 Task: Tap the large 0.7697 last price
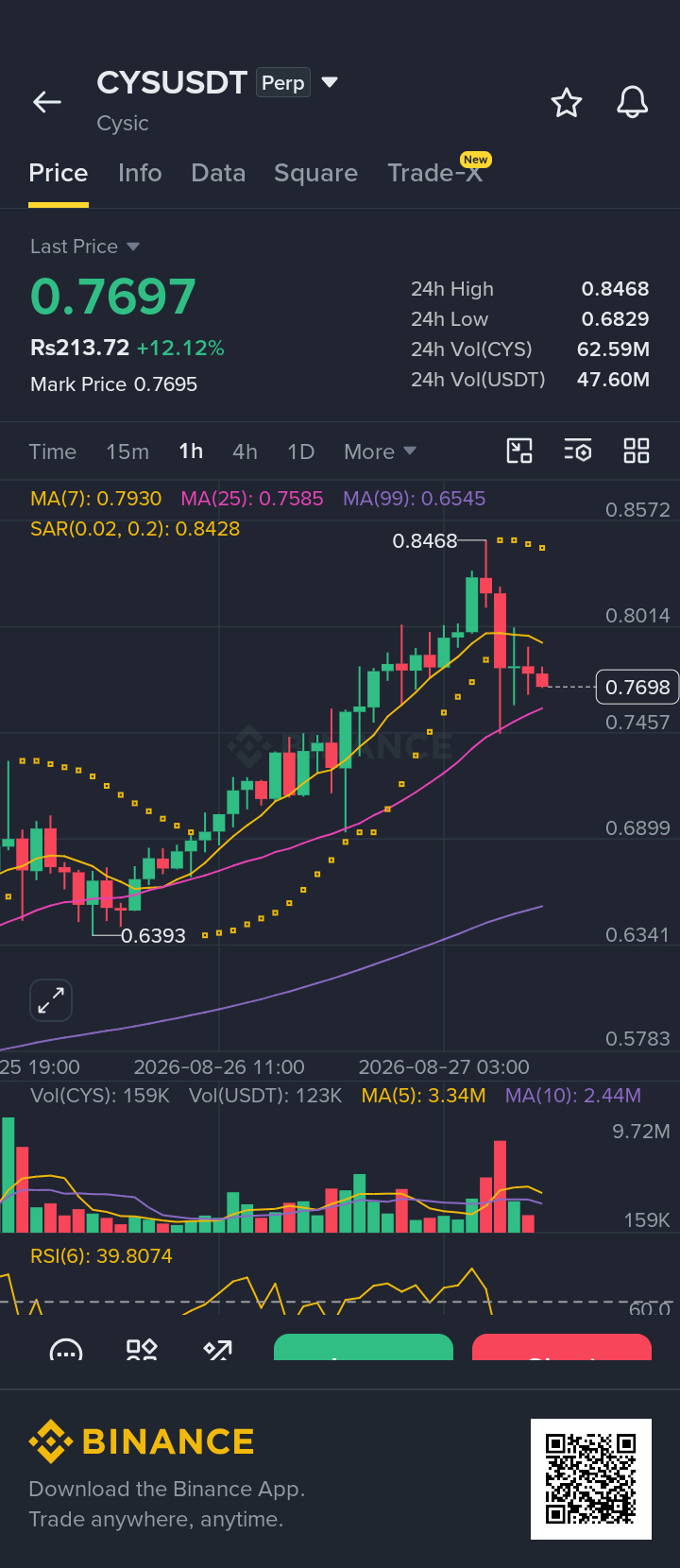click(113, 297)
